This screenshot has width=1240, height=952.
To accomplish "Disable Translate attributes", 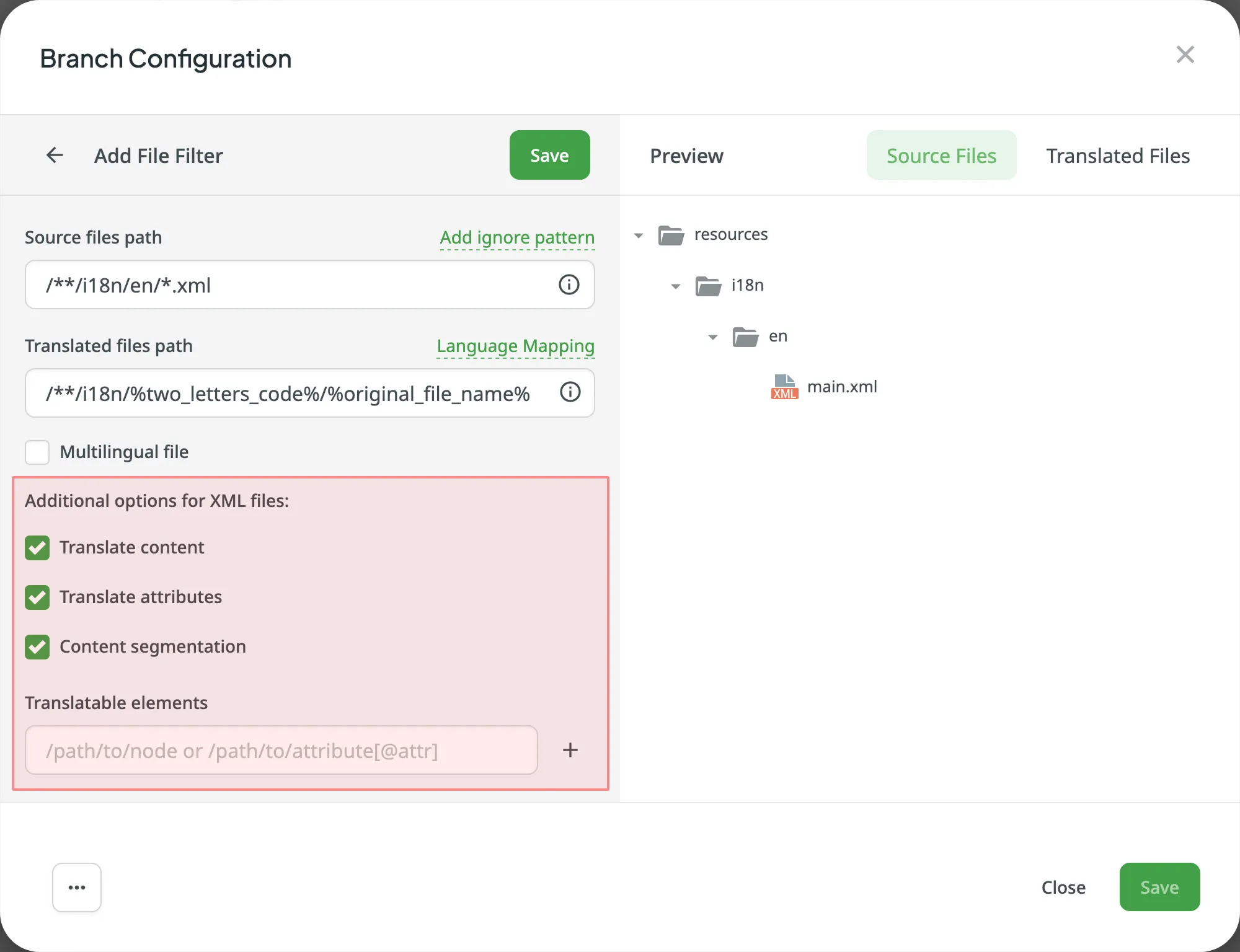I will coord(37,597).
